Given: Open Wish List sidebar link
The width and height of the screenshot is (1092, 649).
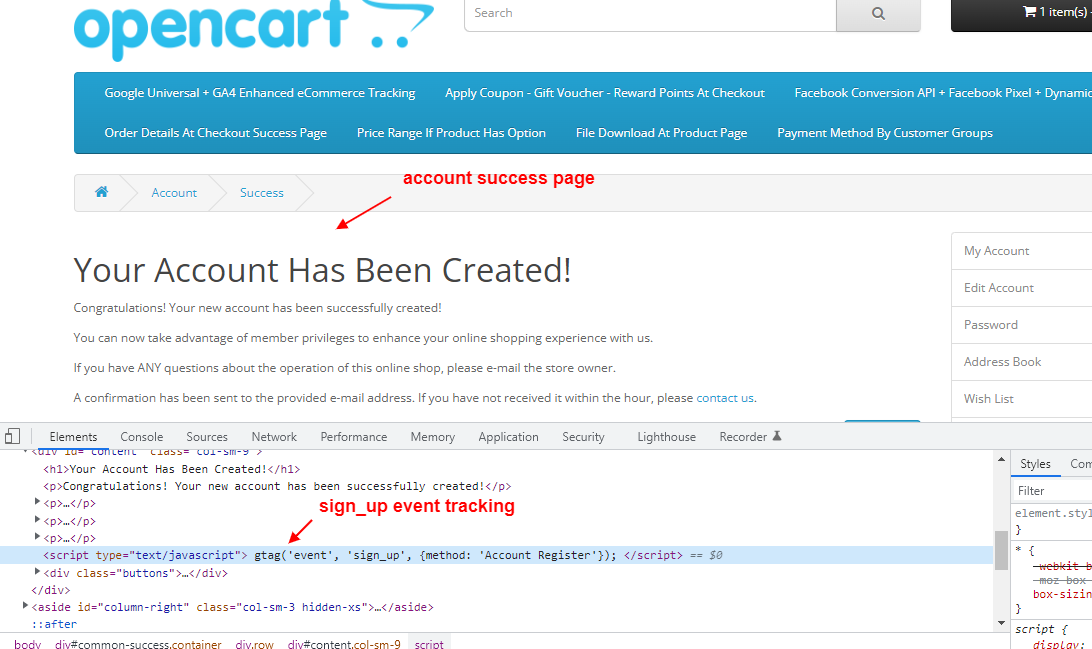Looking at the screenshot, I should pos(1022,398).
